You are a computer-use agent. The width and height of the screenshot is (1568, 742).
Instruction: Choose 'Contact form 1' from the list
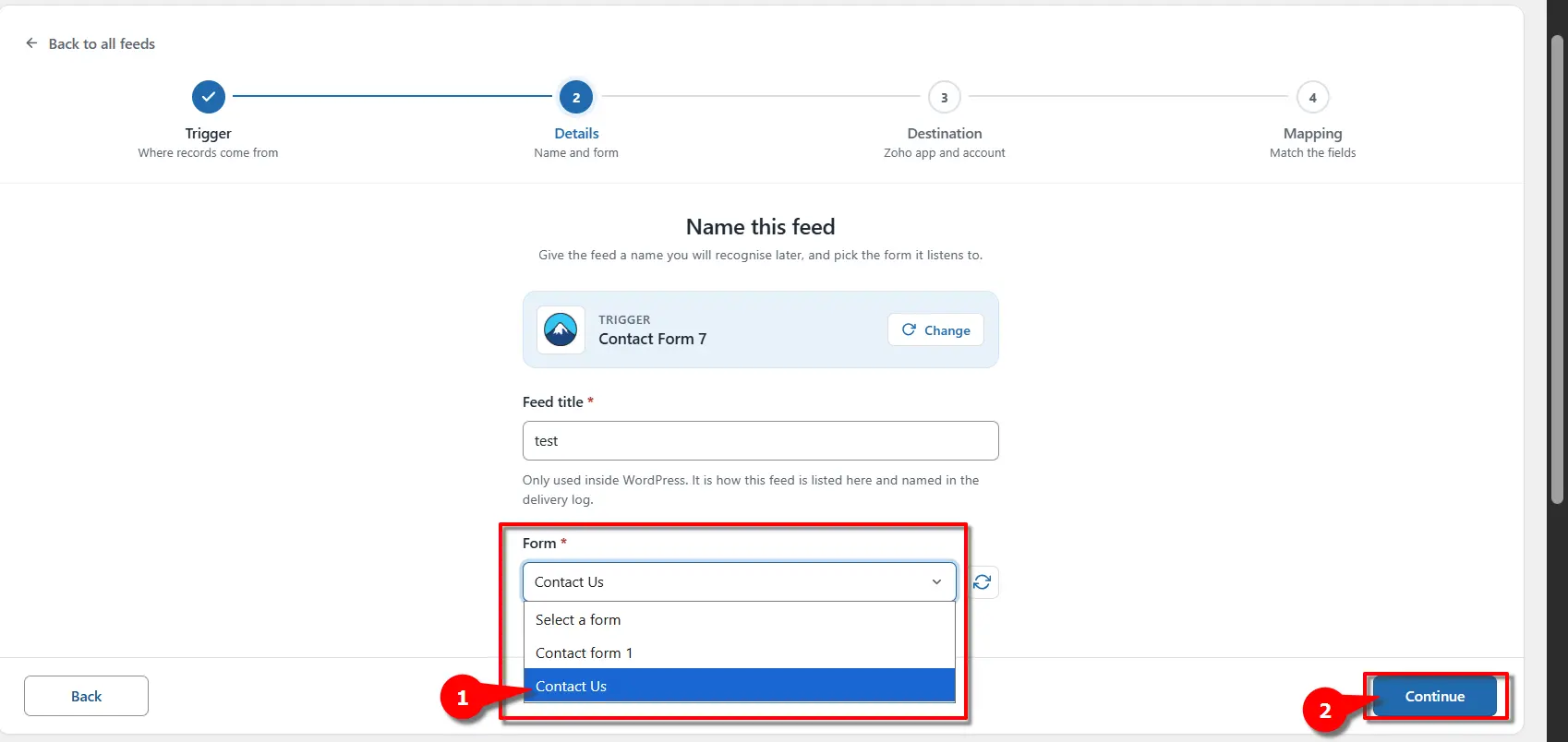pyautogui.click(x=739, y=652)
